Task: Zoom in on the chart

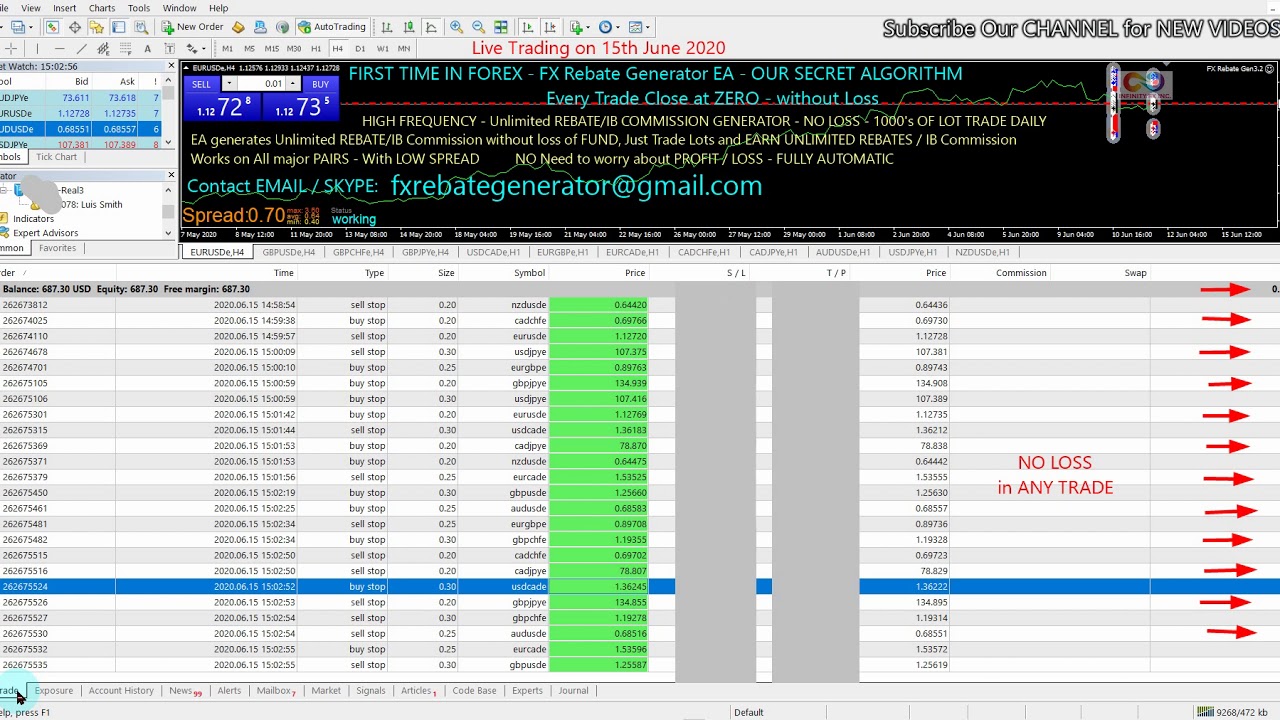Action: [456, 27]
